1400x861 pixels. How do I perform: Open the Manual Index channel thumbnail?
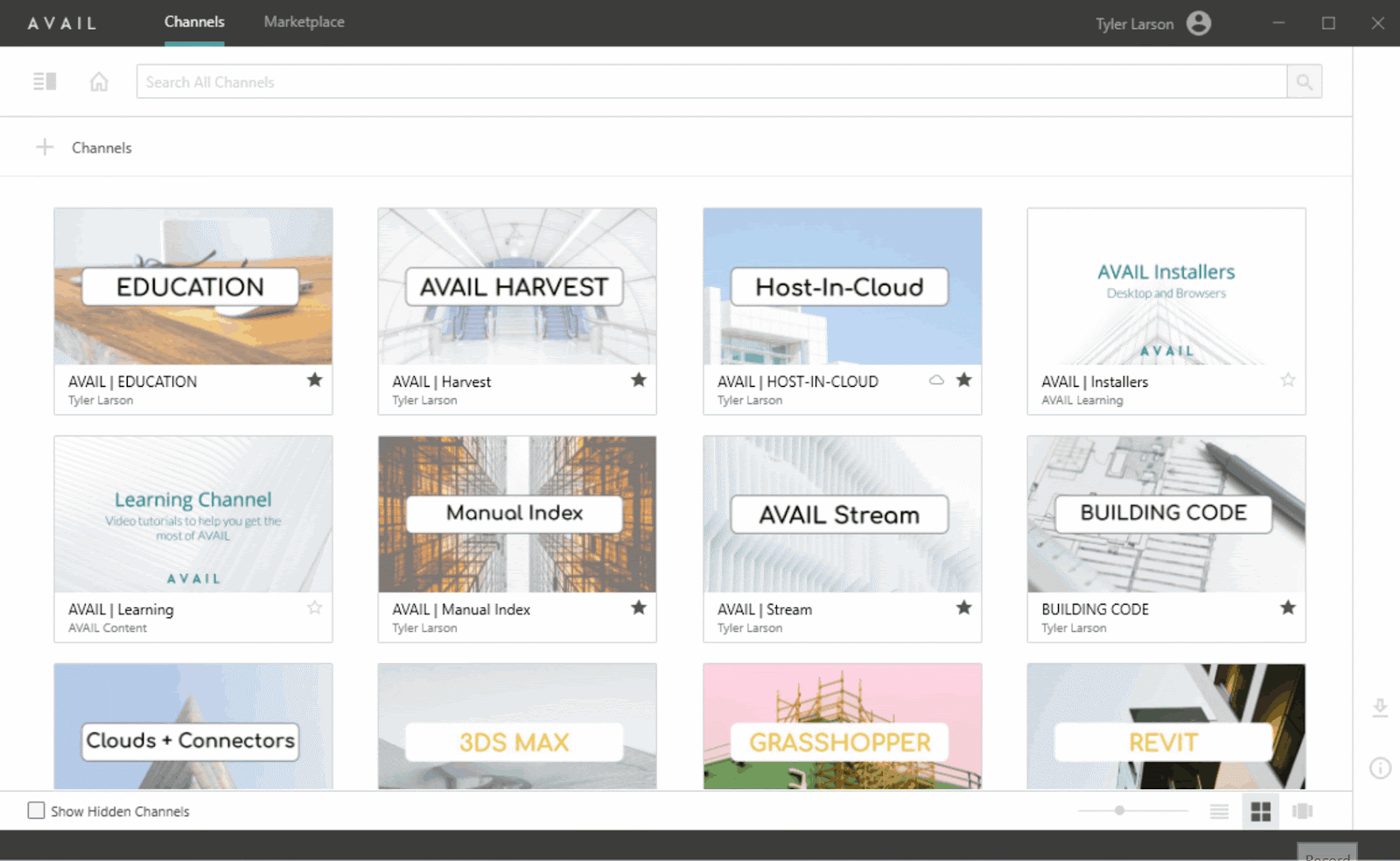(517, 514)
